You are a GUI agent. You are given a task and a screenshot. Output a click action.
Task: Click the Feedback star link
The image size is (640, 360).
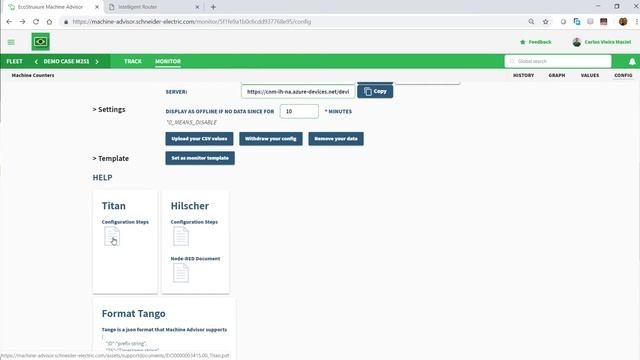[x=536, y=42]
